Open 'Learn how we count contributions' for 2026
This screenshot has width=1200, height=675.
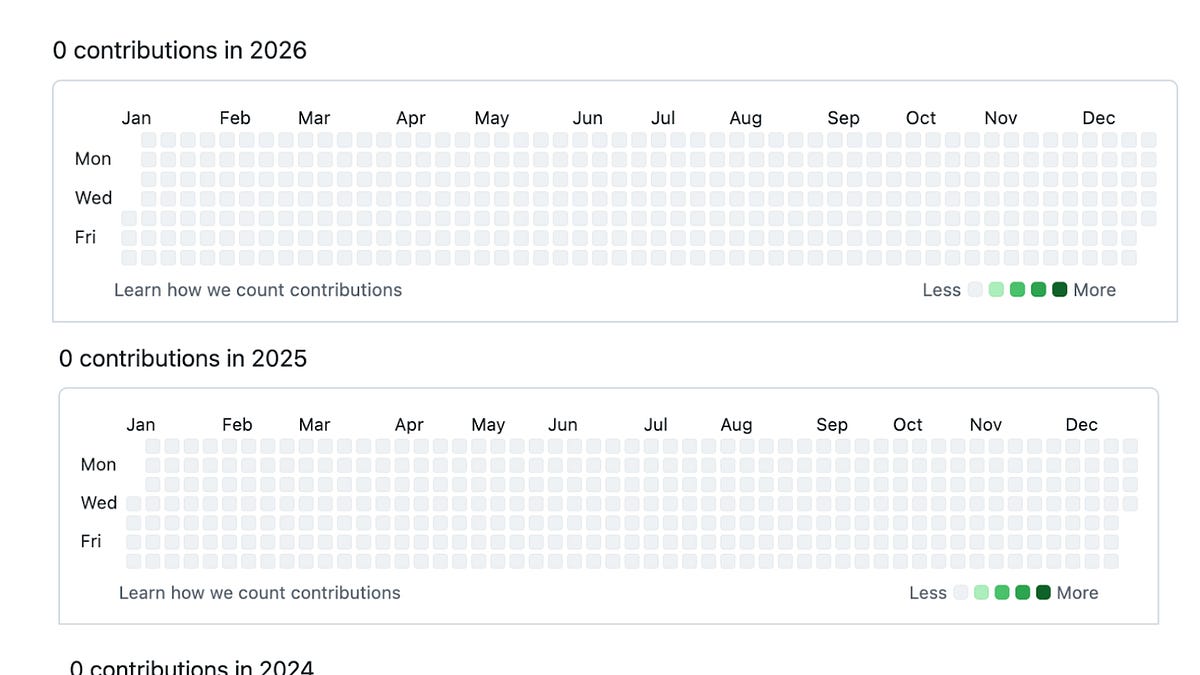pyautogui.click(x=257, y=290)
